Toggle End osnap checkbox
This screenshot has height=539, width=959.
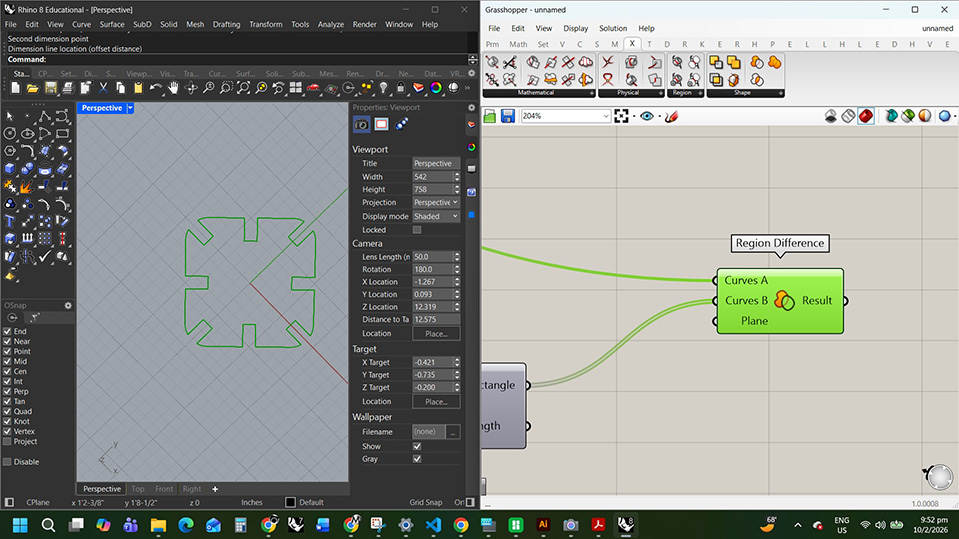click(x=7, y=332)
